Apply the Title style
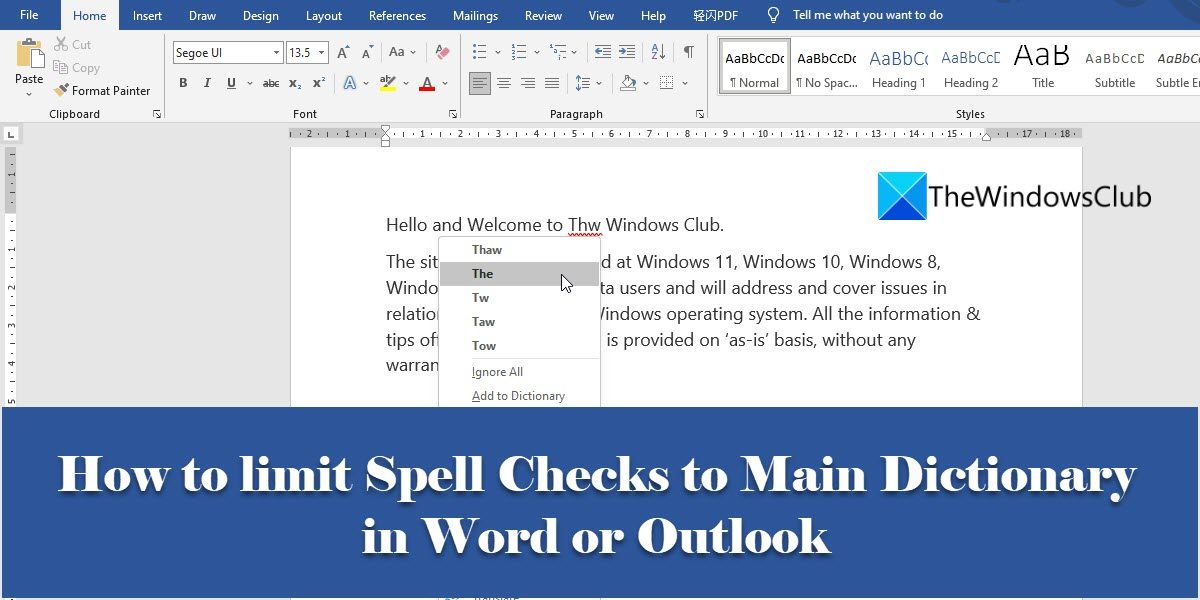This screenshot has height=600, width=1200. tap(1043, 67)
